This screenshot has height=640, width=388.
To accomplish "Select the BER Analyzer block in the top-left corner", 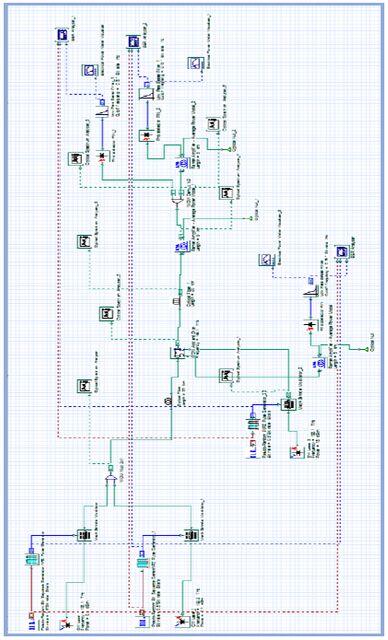I will coord(62,36).
